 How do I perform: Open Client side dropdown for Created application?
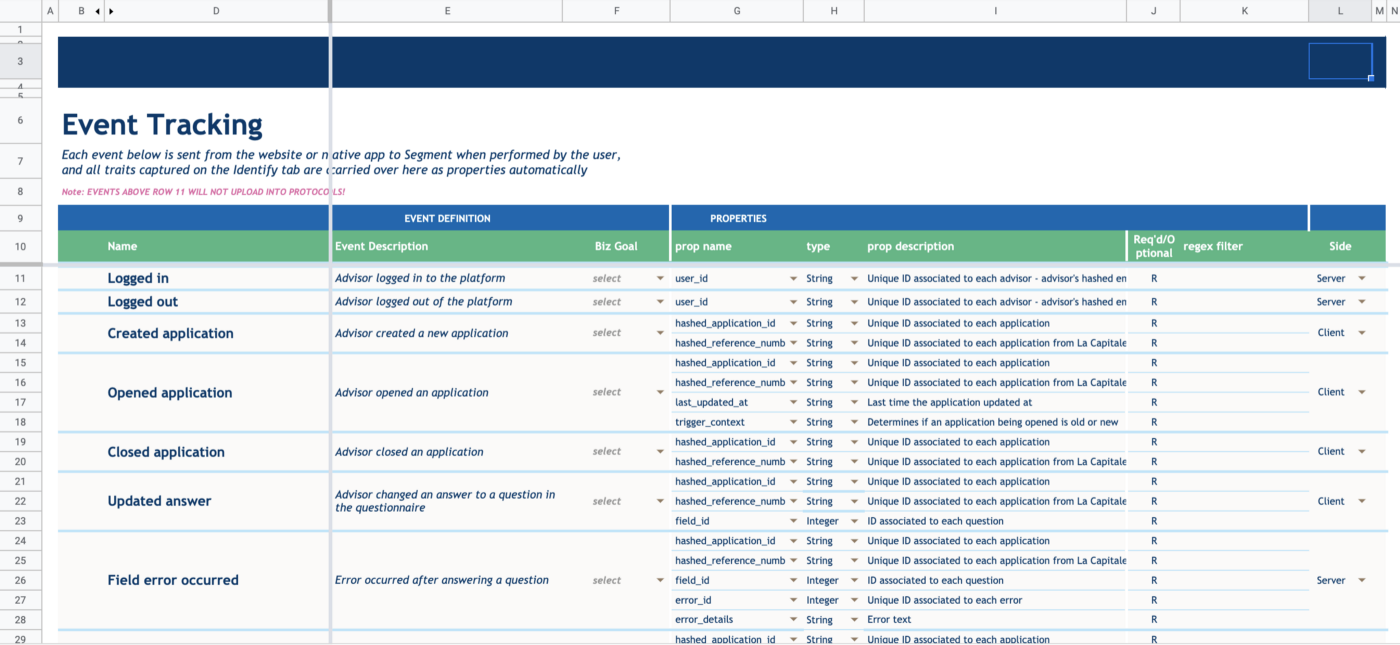(1361, 333)
